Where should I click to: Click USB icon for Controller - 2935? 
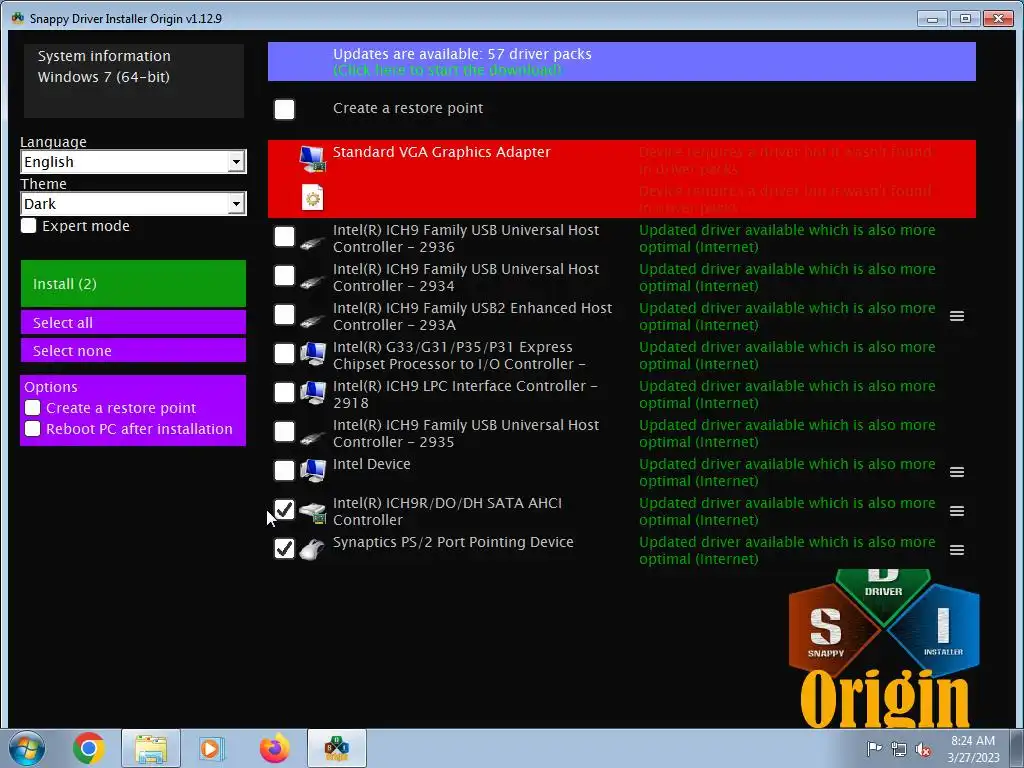tap(312, 438)
